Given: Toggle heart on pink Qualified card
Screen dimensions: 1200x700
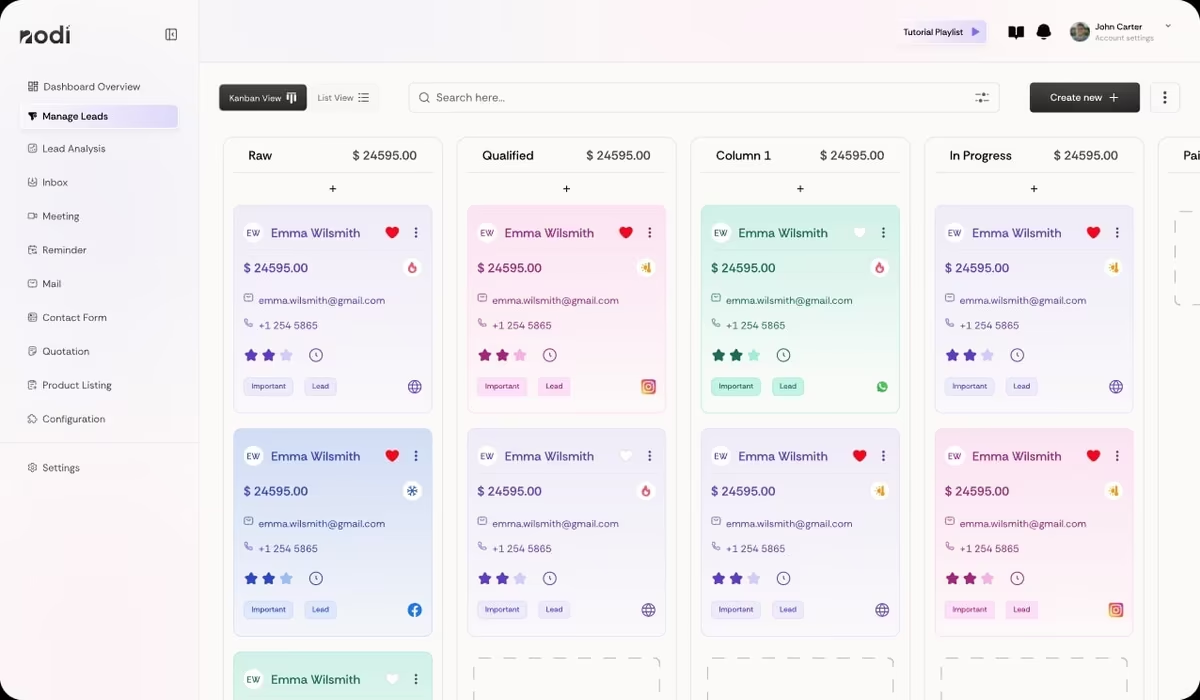Looking at the screenshot, I should click(x=626, y=233).
